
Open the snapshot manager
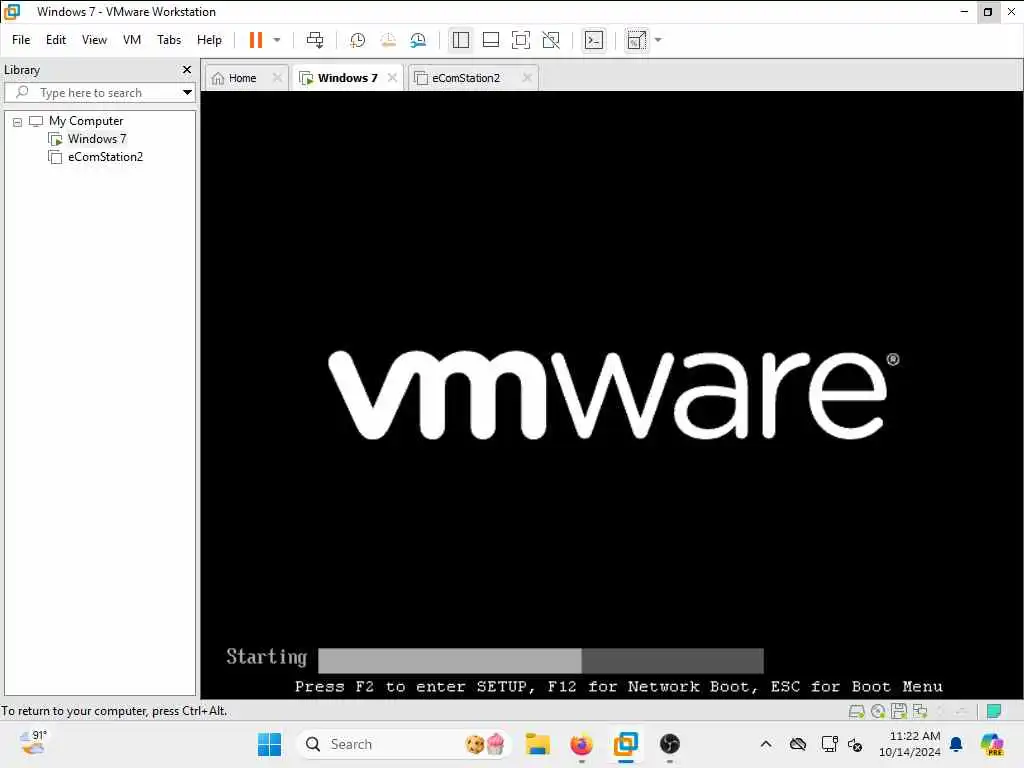[x=419, y=40]
